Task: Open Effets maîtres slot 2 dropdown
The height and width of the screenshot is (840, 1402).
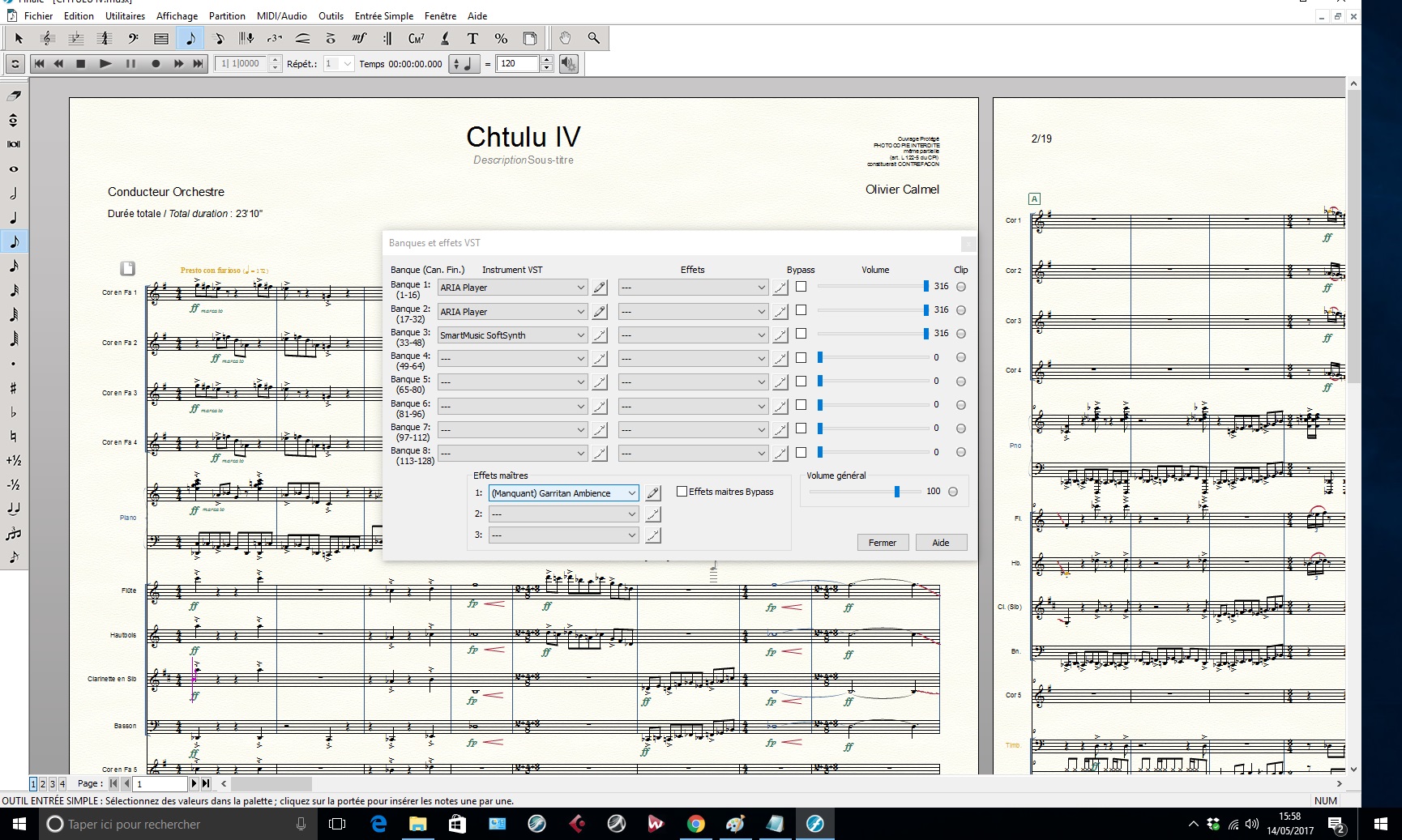Action: (564, 514)
